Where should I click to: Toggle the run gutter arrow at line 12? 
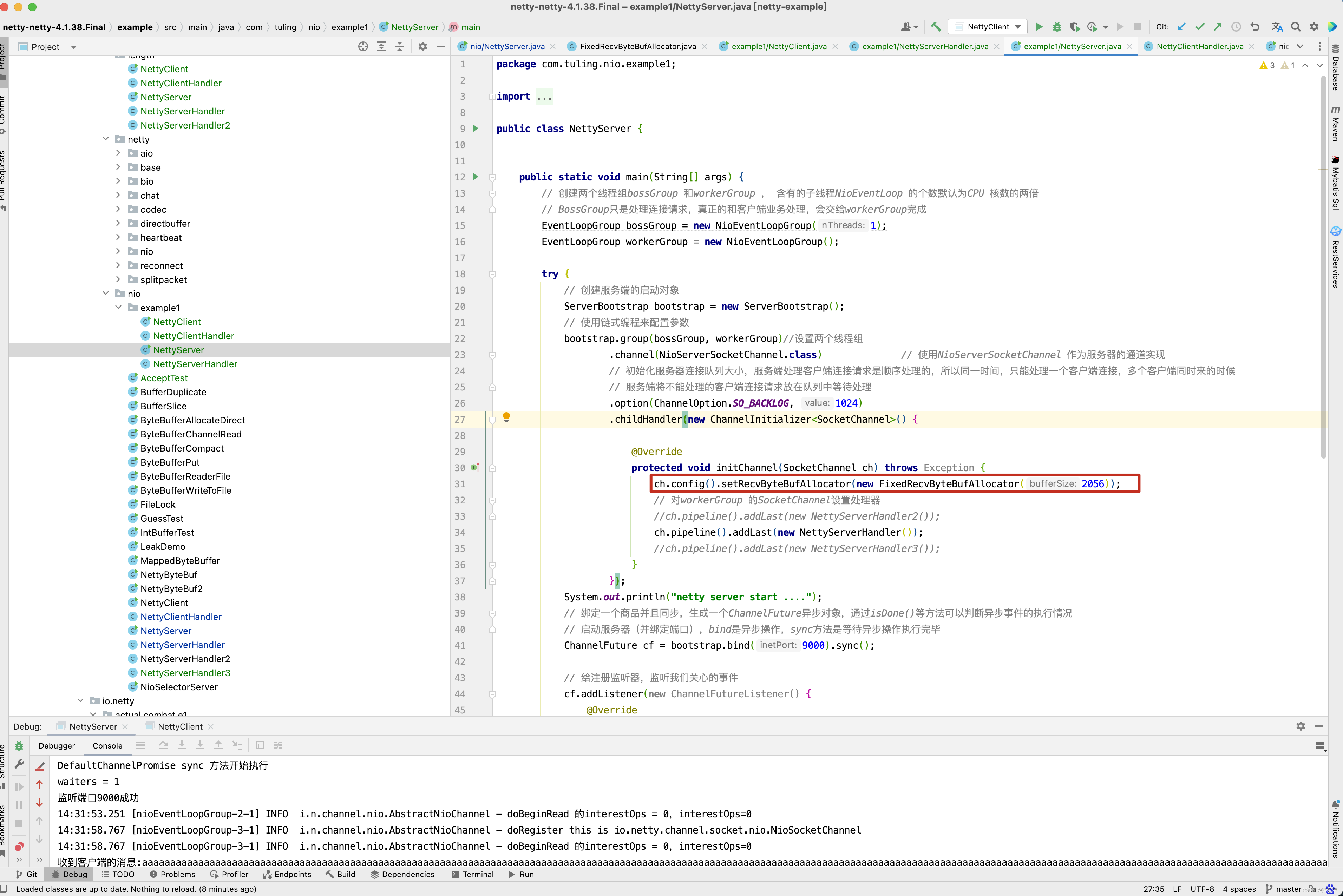pos(475,177)
